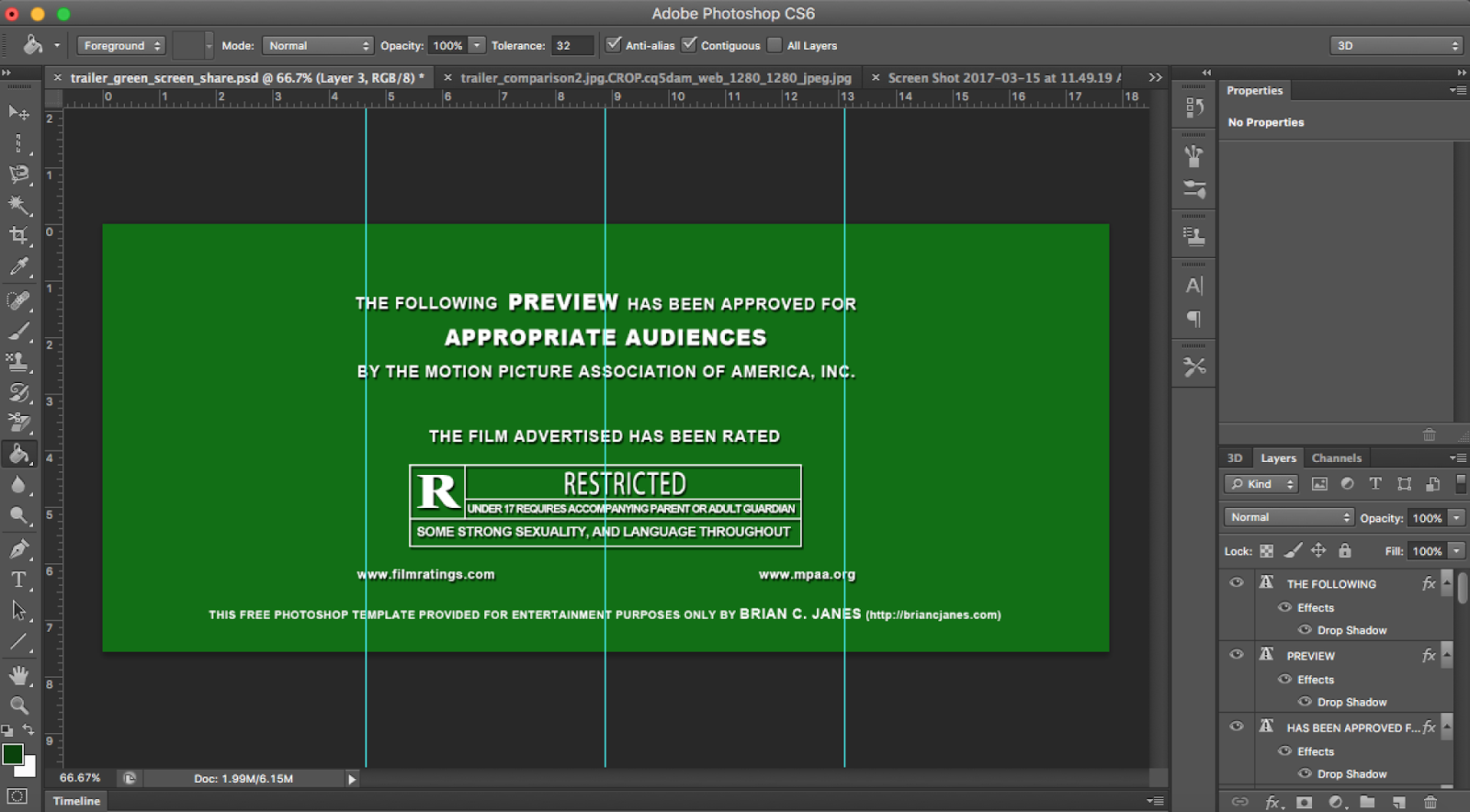
Task: Open the Fill percentage arrow in Layers
Action: point(1457,551)
